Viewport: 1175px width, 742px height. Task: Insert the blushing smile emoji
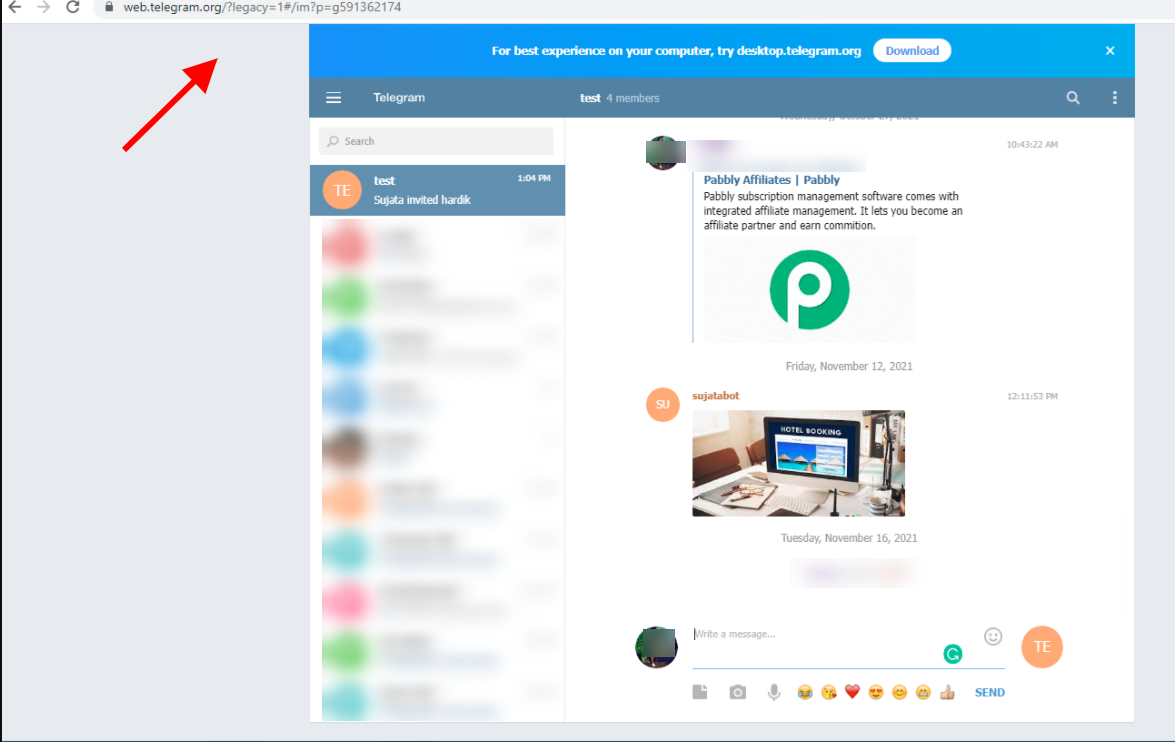pyautogui.click(x=899, y=693)
